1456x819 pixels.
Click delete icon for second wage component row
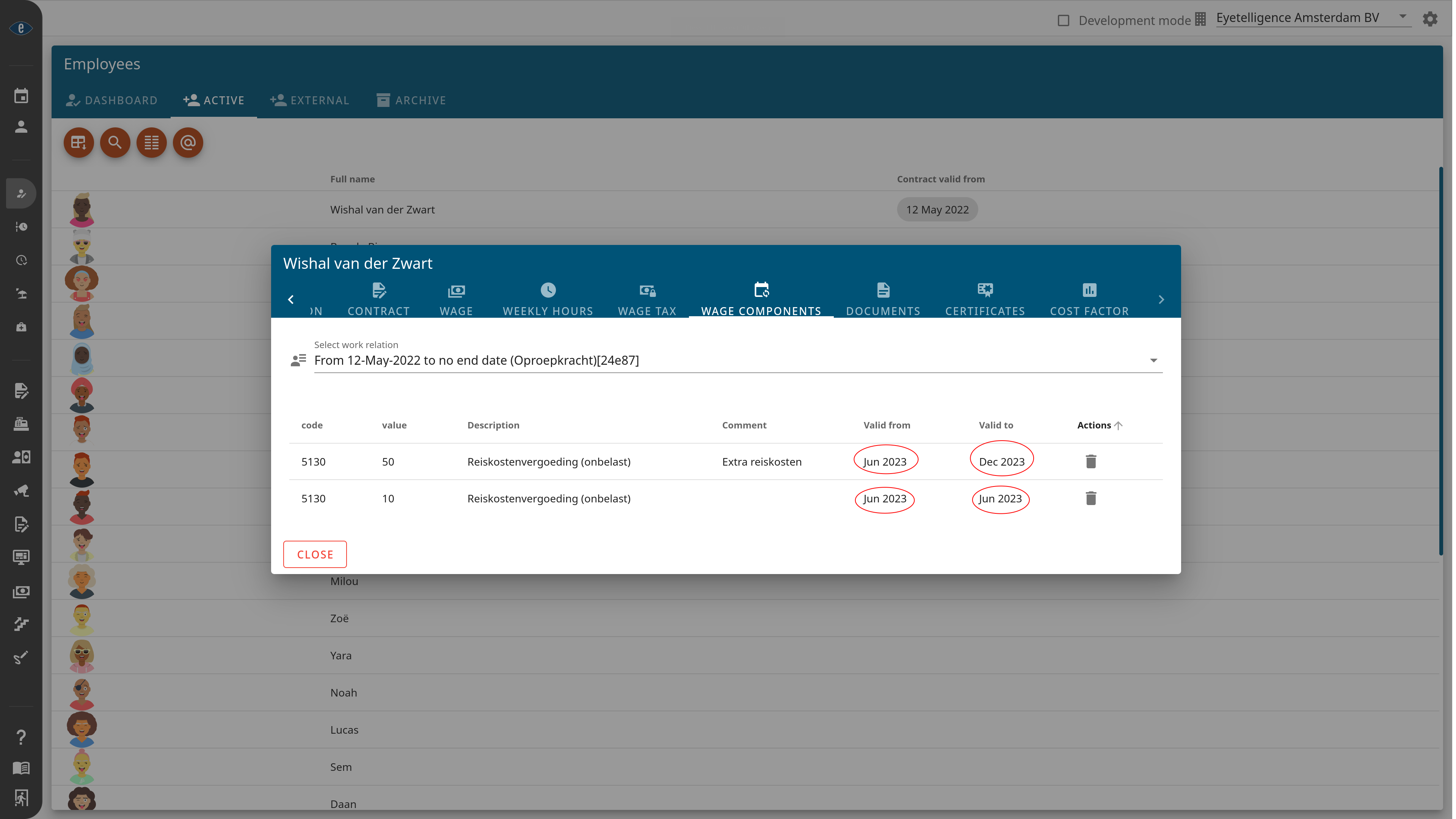click(x=1091, y=498)
